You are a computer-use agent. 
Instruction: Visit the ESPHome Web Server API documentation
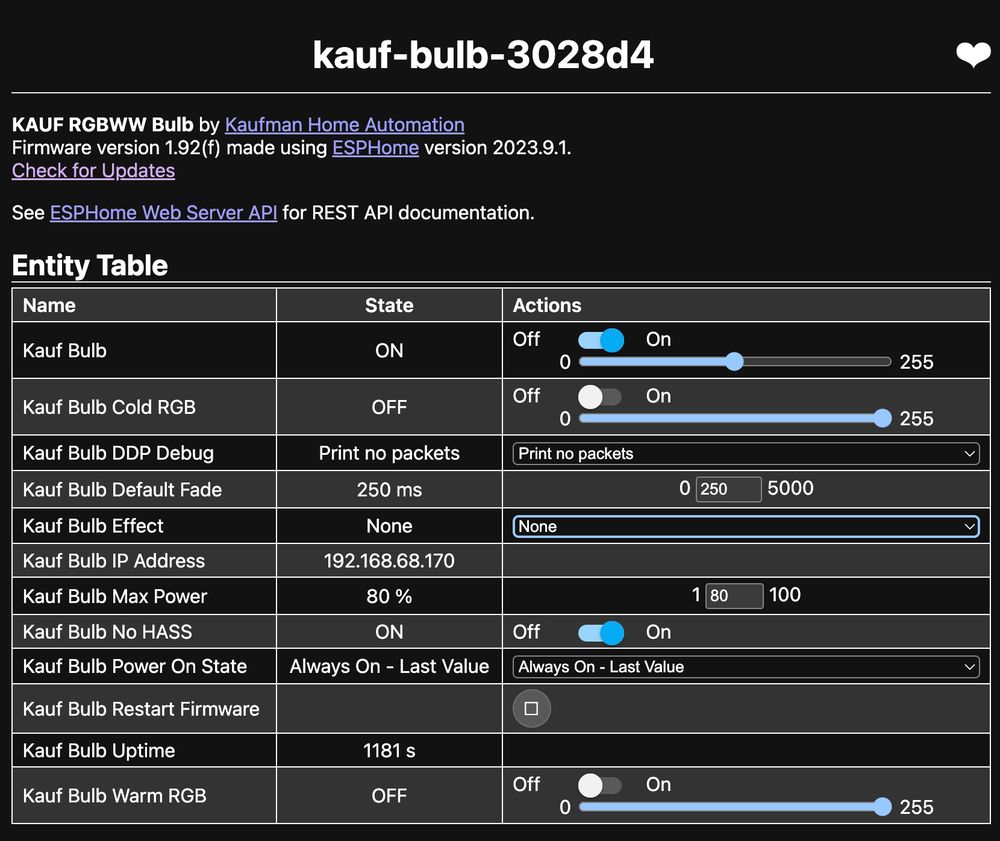(x=163, y=212)
